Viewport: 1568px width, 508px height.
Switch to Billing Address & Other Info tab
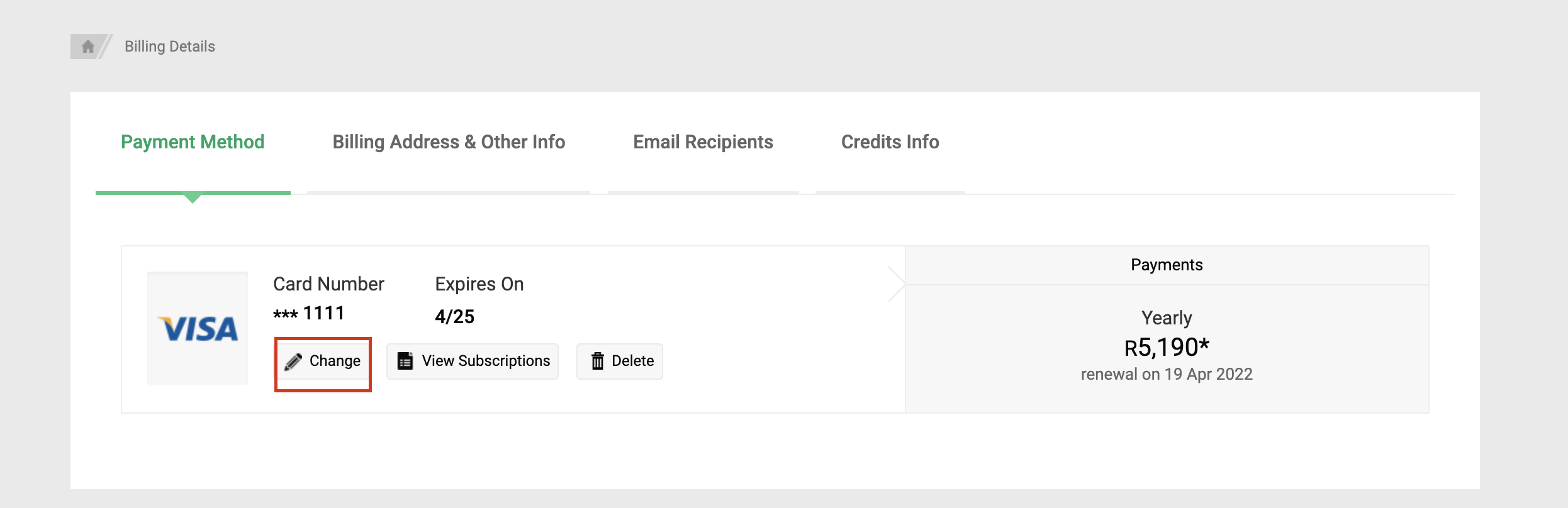pos(449,142)
